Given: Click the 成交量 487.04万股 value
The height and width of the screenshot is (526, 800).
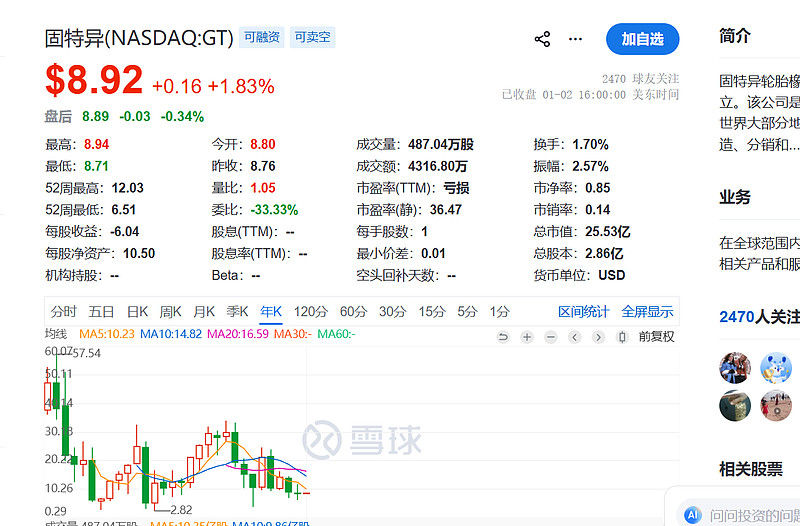Looking at the screenshot, I should [x=441, y=144].
